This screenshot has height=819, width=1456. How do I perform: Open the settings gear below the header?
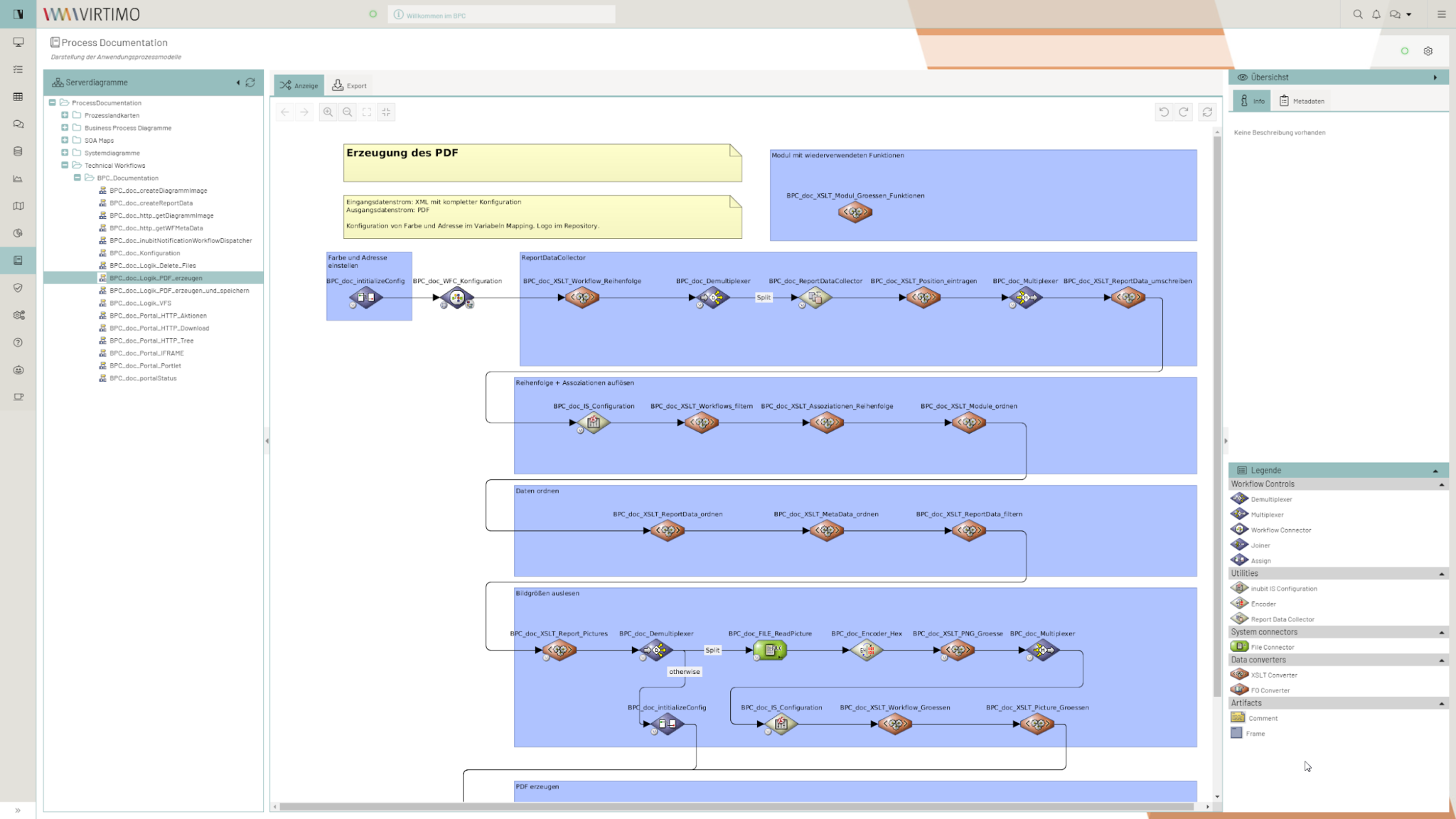point(1428,51)
